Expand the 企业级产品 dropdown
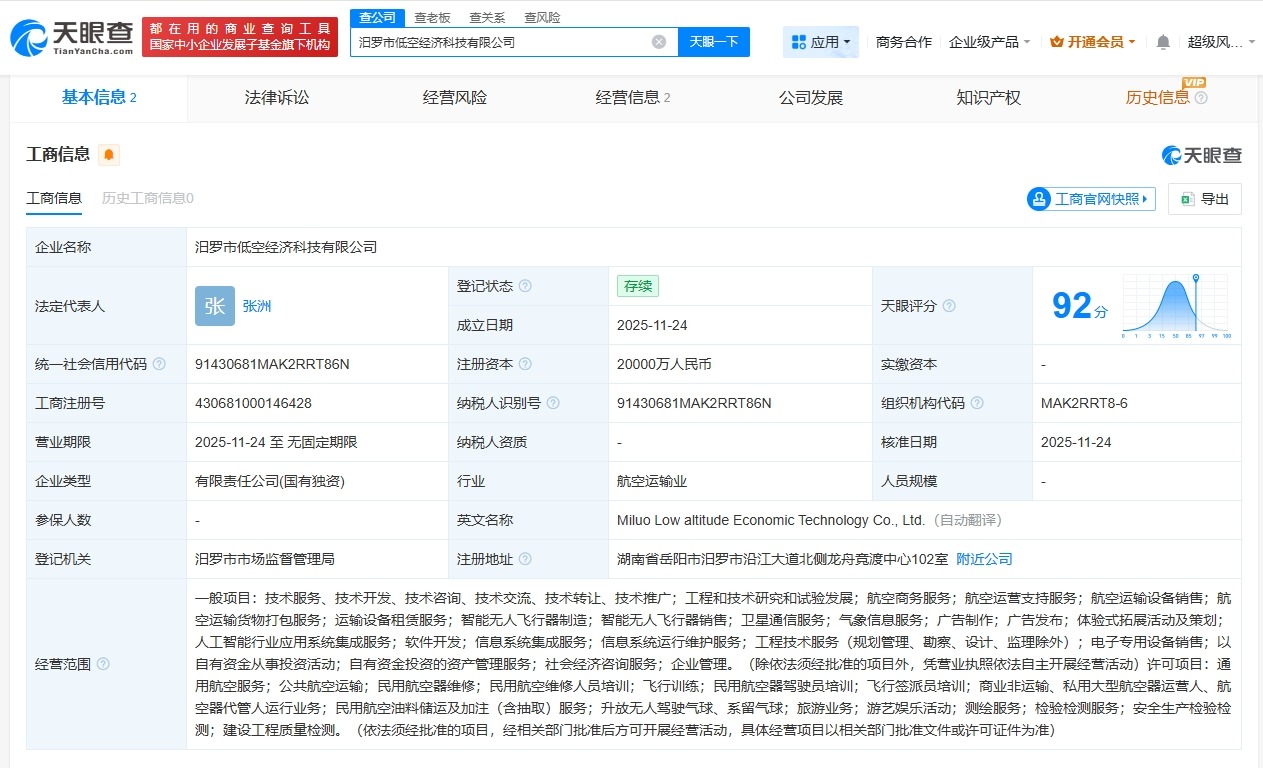This screenshot has height=768, width=1263. coord(989,41)
